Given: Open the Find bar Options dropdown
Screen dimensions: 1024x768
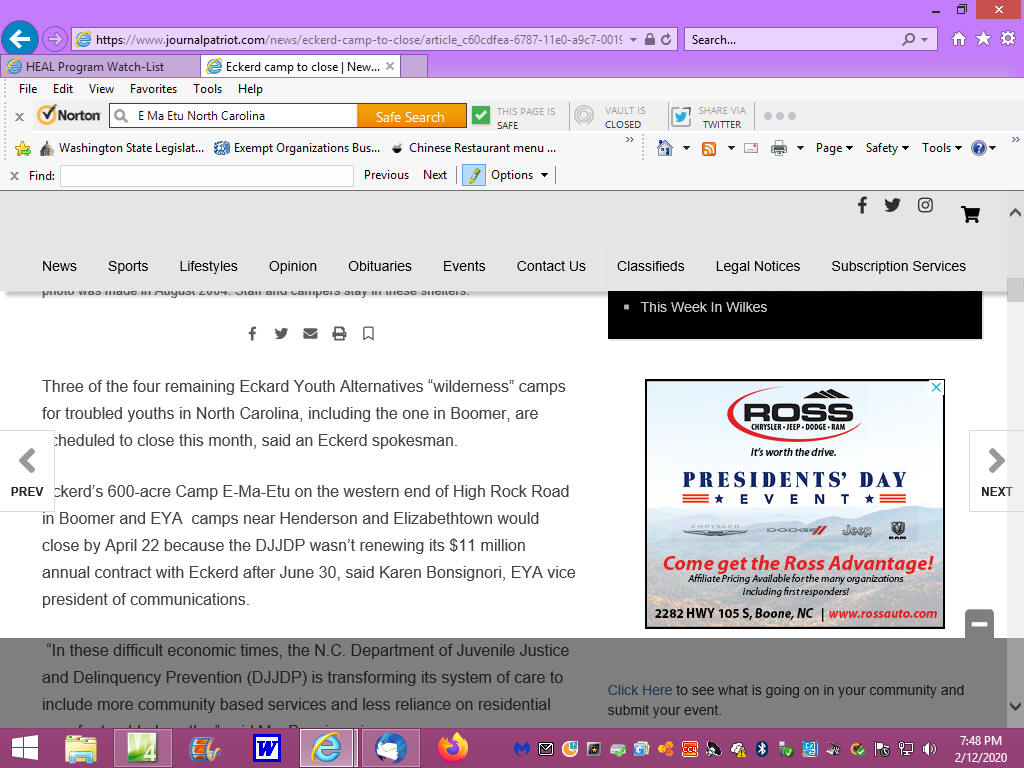Looking at the screenshot, I should coord(520,175).
